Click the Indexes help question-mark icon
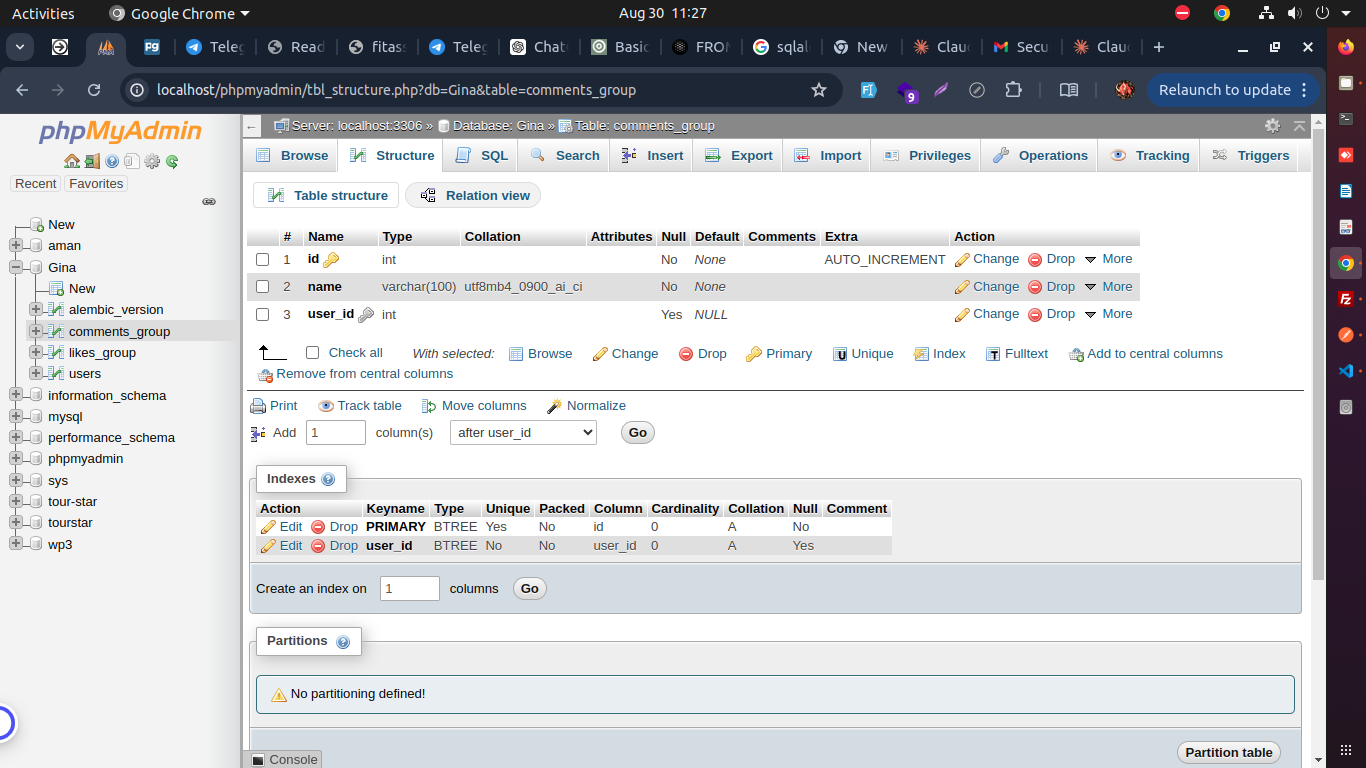Viewport: 1366px width, 768px height. coord(328,480)
